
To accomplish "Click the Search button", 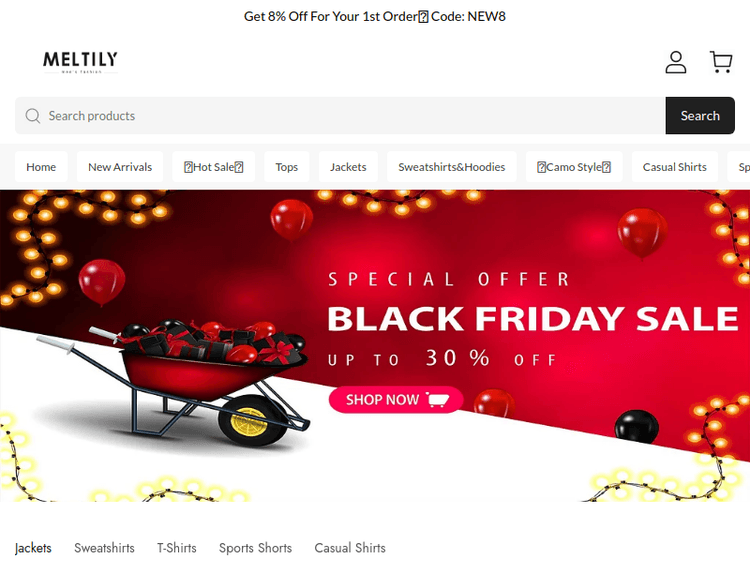I will coord(700,116).
